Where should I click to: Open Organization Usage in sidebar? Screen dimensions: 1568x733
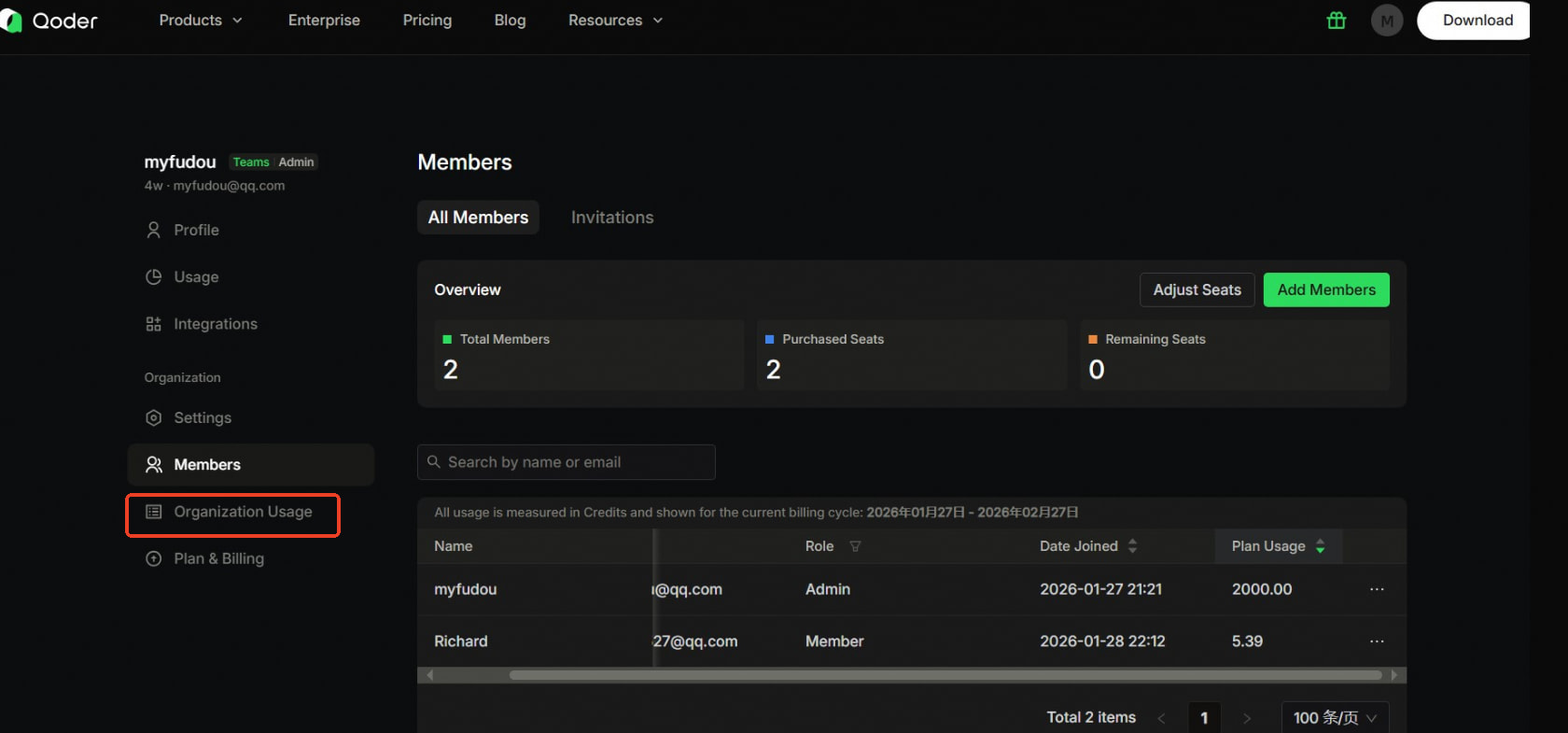click(243, 512)
